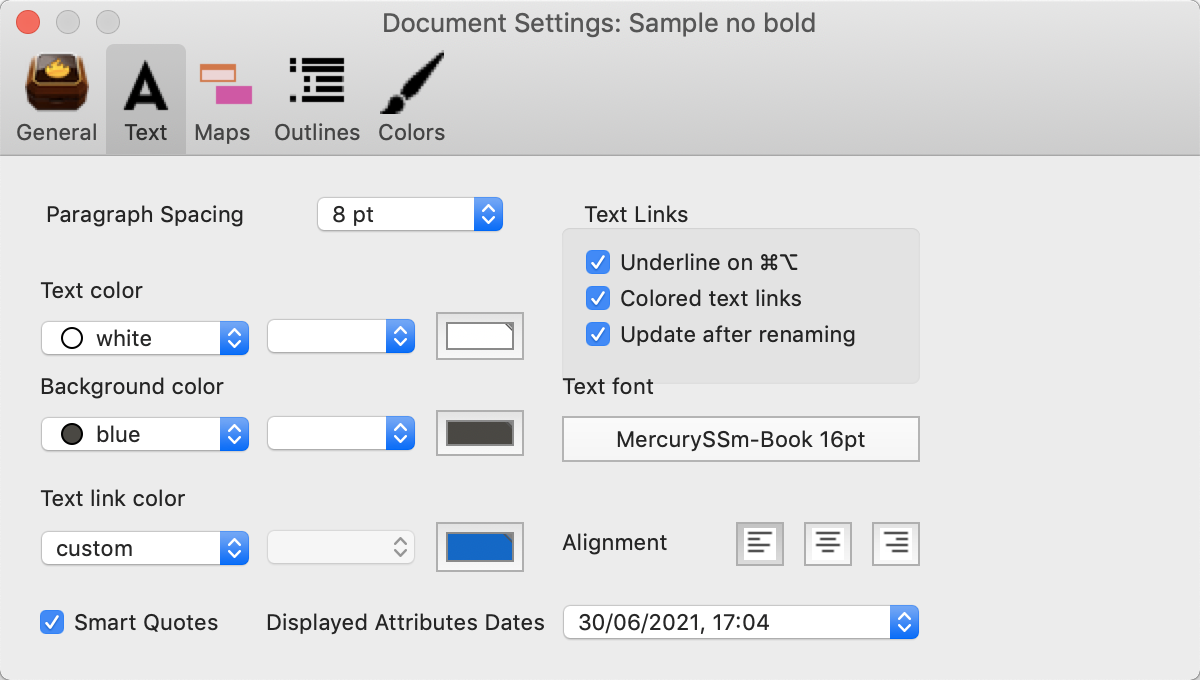Image resolution: width=1200 pixels, height=680 pixels.
Task: Select the Text settings icon
Action: tap(146, 99)
